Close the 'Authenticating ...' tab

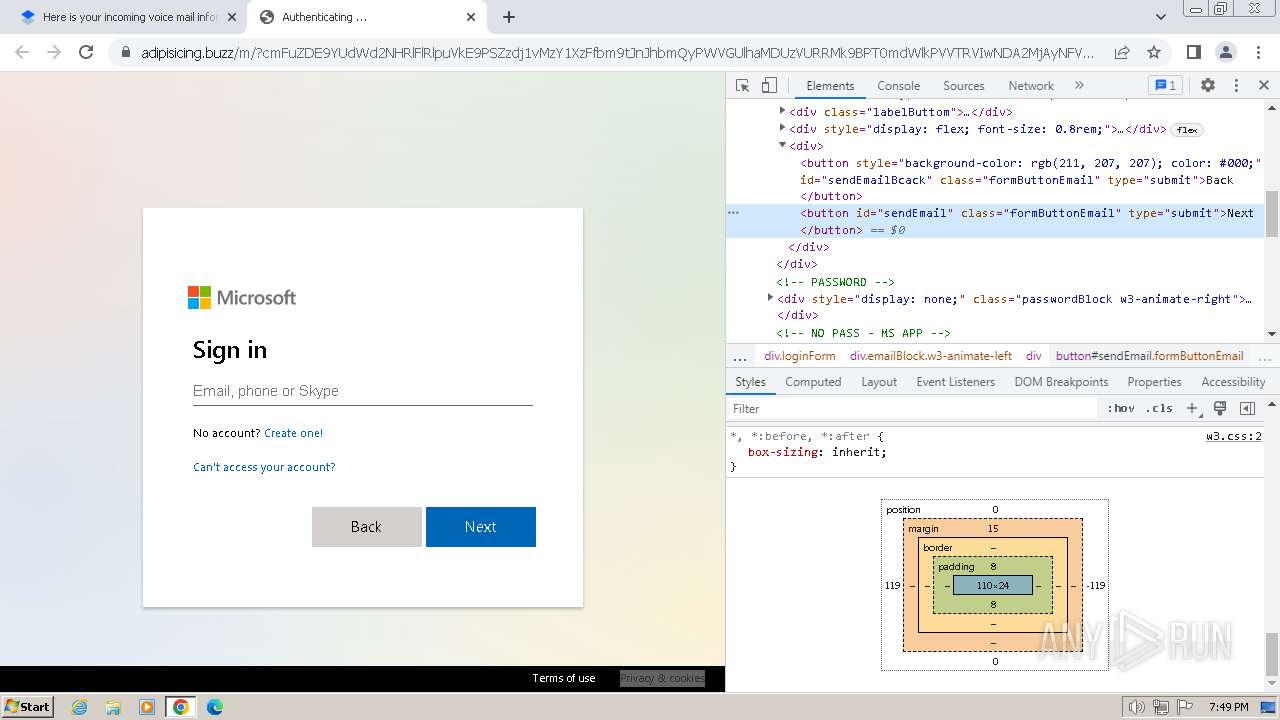(471, 17)
